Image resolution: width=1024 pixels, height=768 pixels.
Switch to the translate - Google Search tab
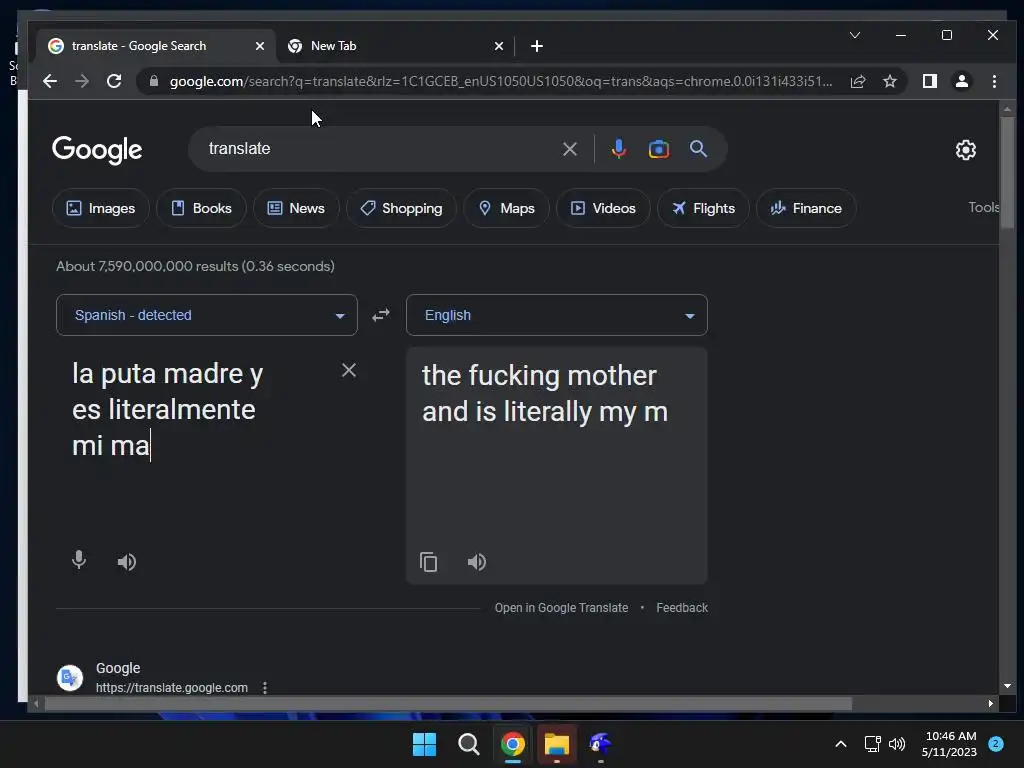tap(157, 46)
